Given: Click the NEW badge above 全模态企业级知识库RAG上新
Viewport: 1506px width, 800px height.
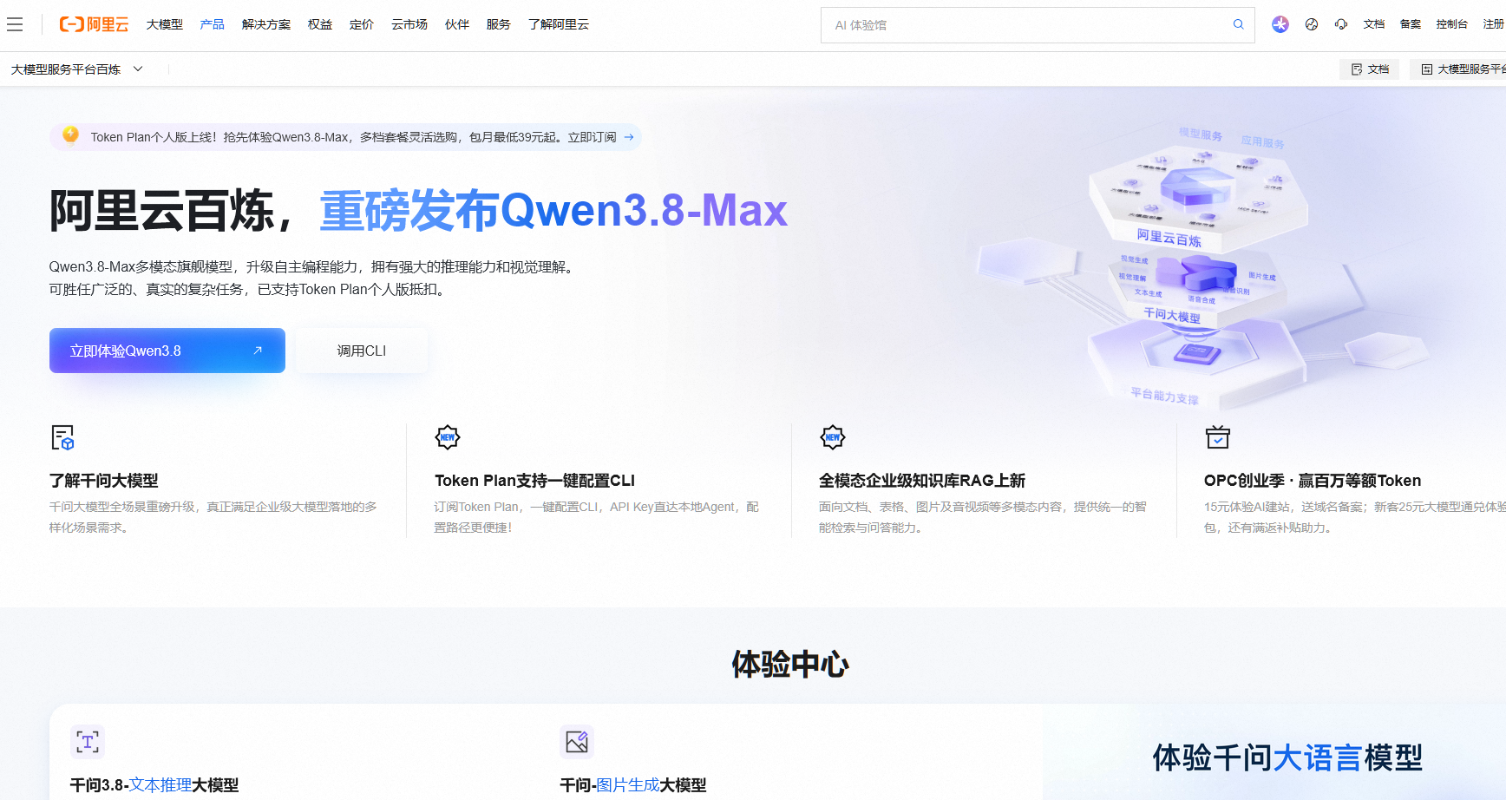Looking at the screenshot, I should point(832,437).
